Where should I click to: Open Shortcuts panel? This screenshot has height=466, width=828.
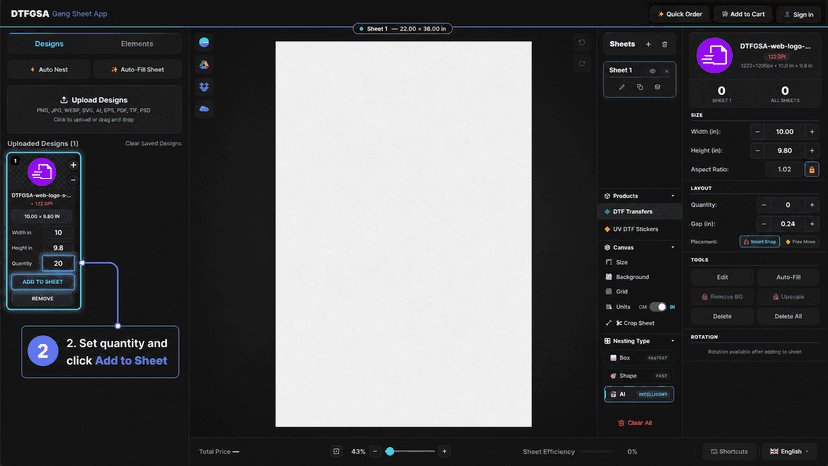[729, 451]
